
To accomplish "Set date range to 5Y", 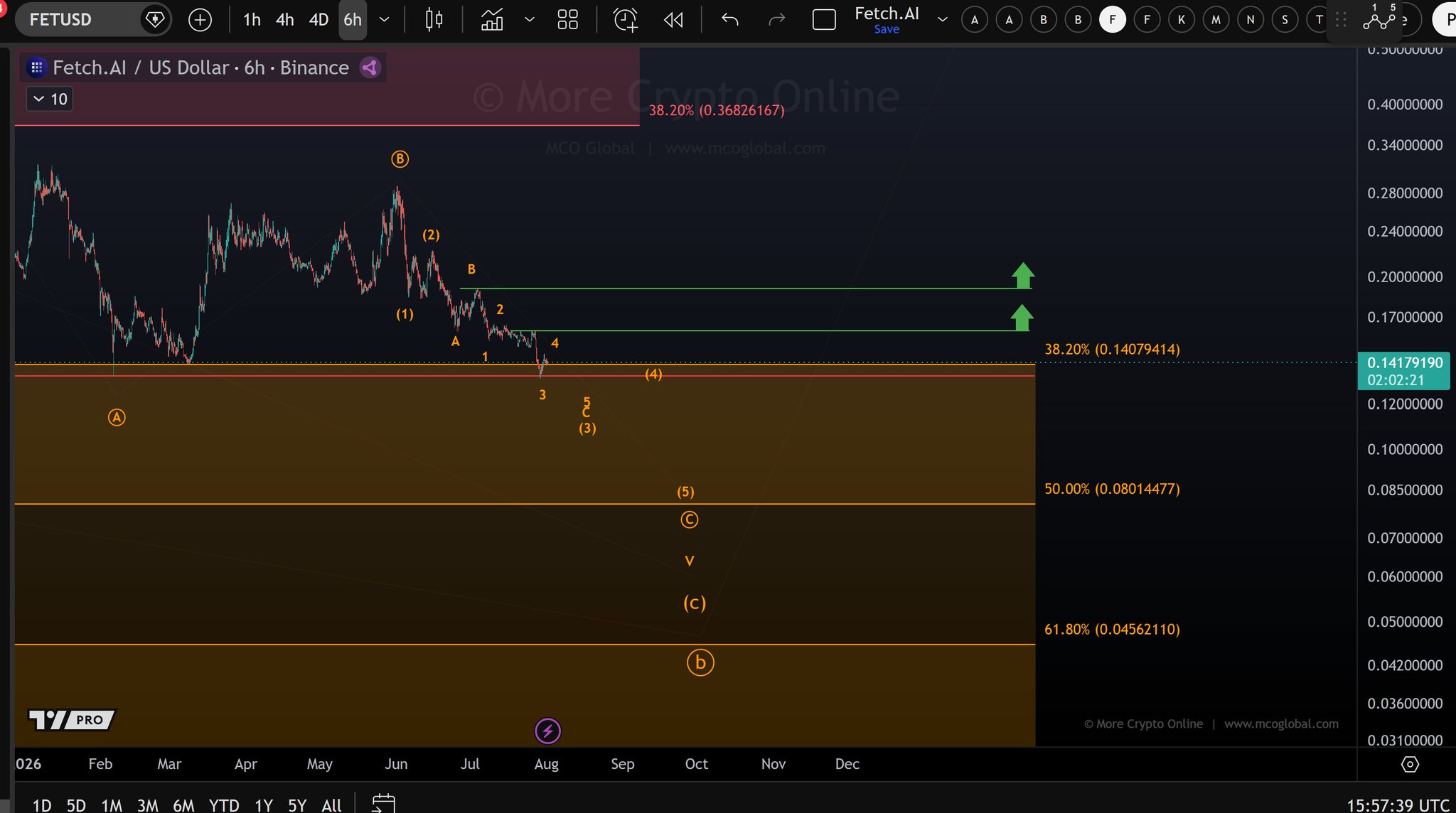I will 297,804.
